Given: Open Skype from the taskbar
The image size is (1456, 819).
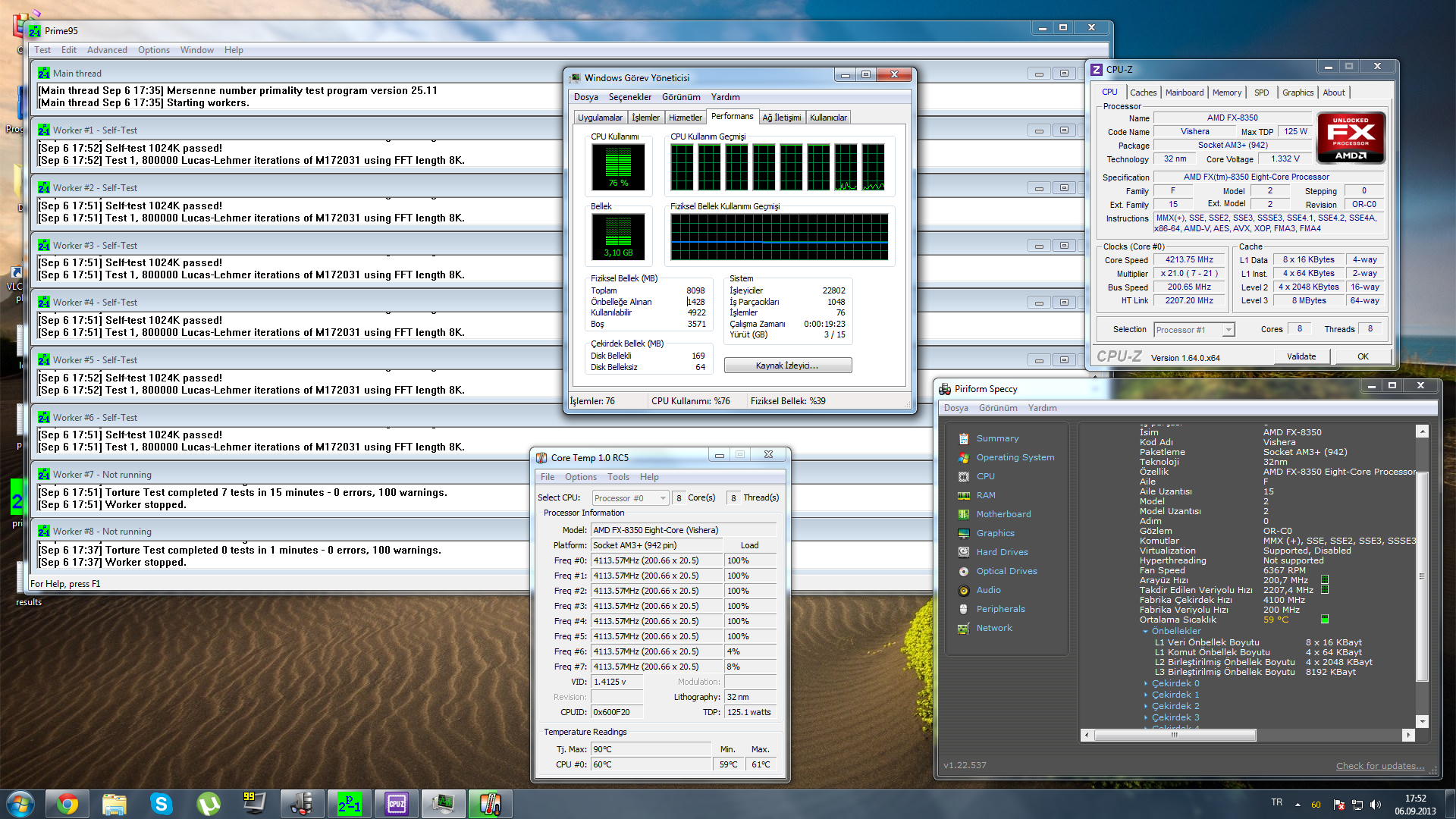Looking at the screenshot, I should pos(162,804).
